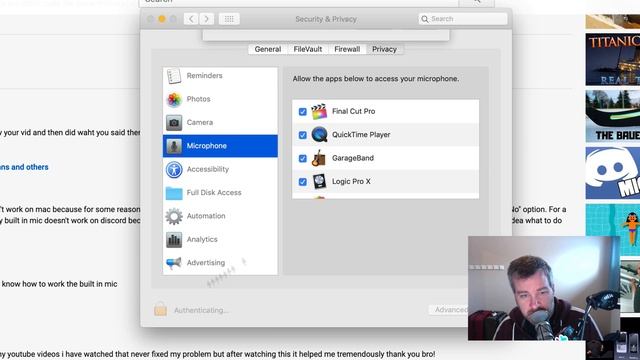Go forward in System Preferences
This screenshot has width=640, height=360.
click(x=207, y=19)
